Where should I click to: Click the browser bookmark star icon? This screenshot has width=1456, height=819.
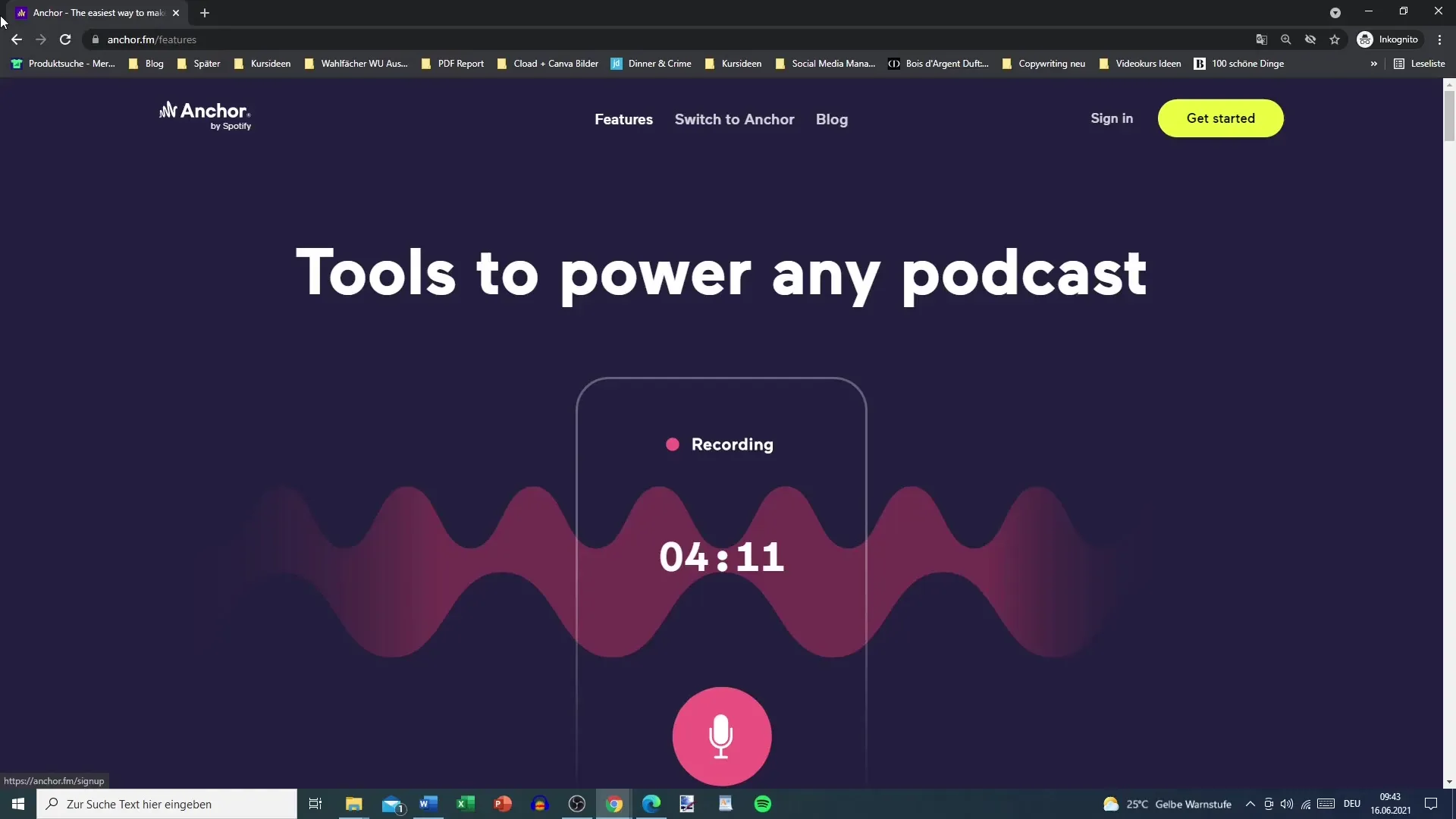coord(1334,39)
